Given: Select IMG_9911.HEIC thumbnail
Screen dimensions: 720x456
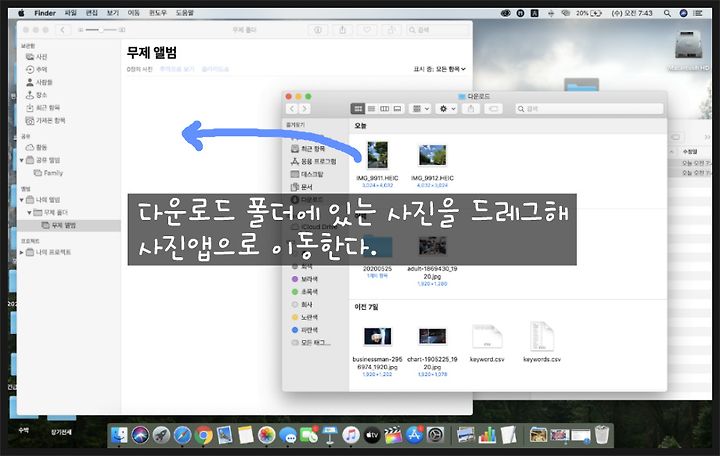Looking at the screenshot, I should (377, 155).
